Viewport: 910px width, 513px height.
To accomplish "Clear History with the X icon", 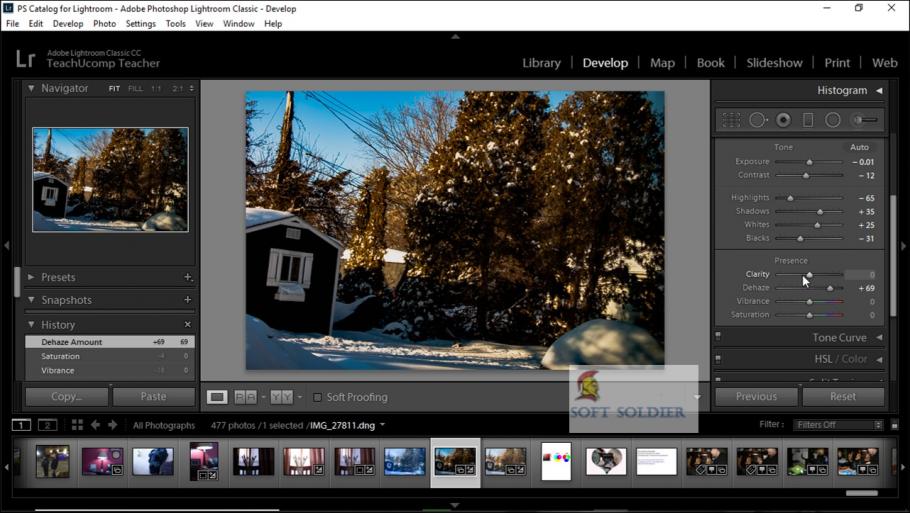I will [x=187, y=325].
